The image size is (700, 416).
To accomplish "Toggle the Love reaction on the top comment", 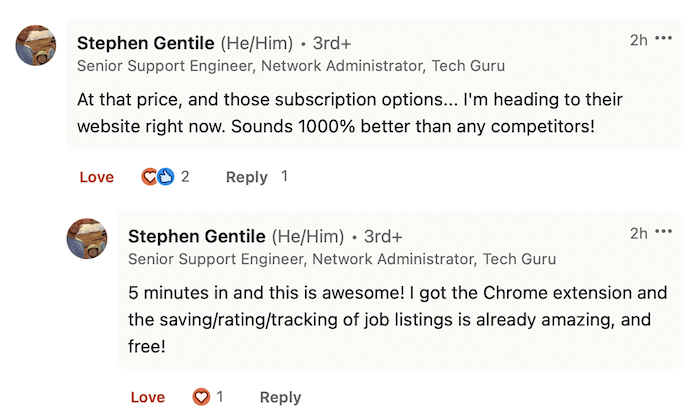I will click(96, 177).
